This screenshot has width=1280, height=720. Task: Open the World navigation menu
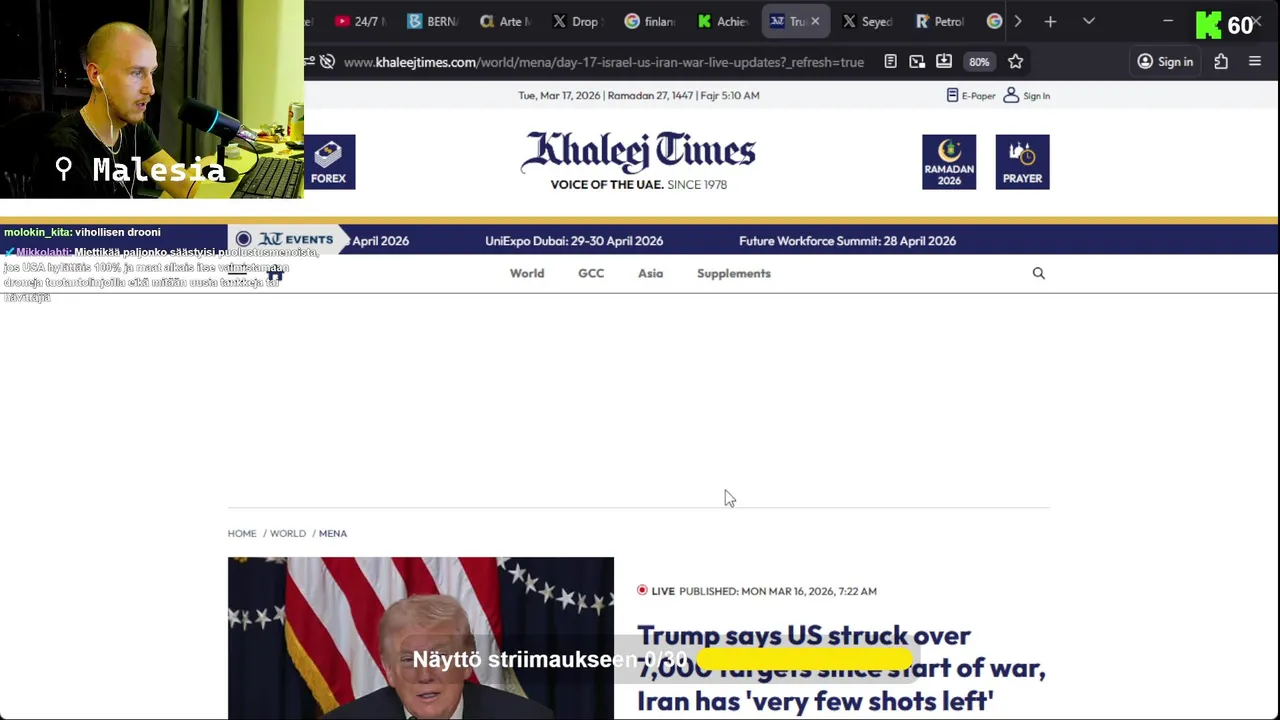point(527,273)
